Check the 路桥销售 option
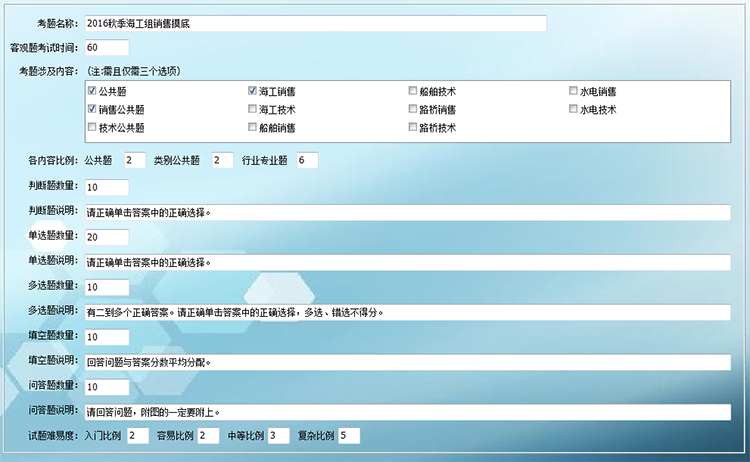 click(x=413, y=109)
